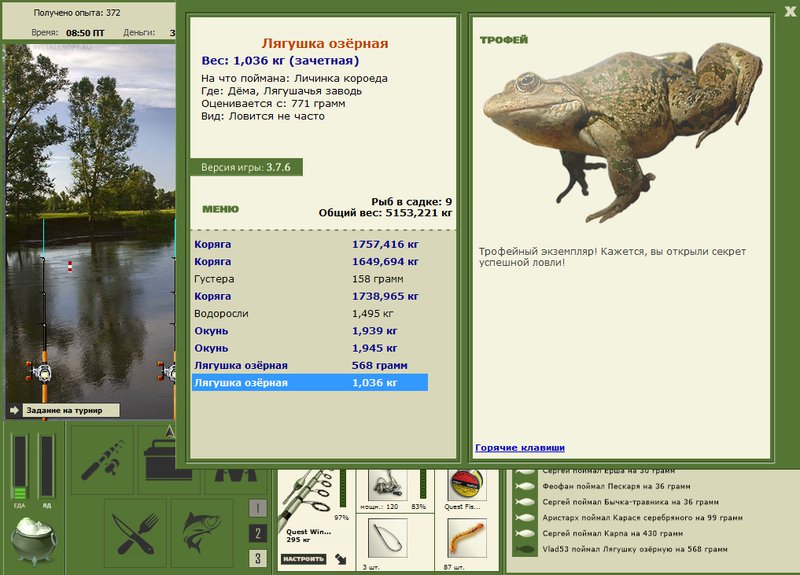The image size is (800, 575).
Task: Select the Окунь 1,945 кг entry
Action: coord(310,348)
